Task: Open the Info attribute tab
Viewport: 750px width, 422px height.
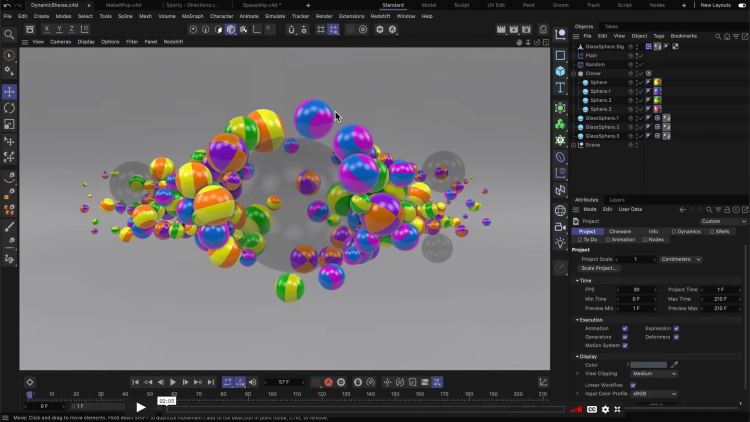Action: pyautogui.click(x=653, y=232)
